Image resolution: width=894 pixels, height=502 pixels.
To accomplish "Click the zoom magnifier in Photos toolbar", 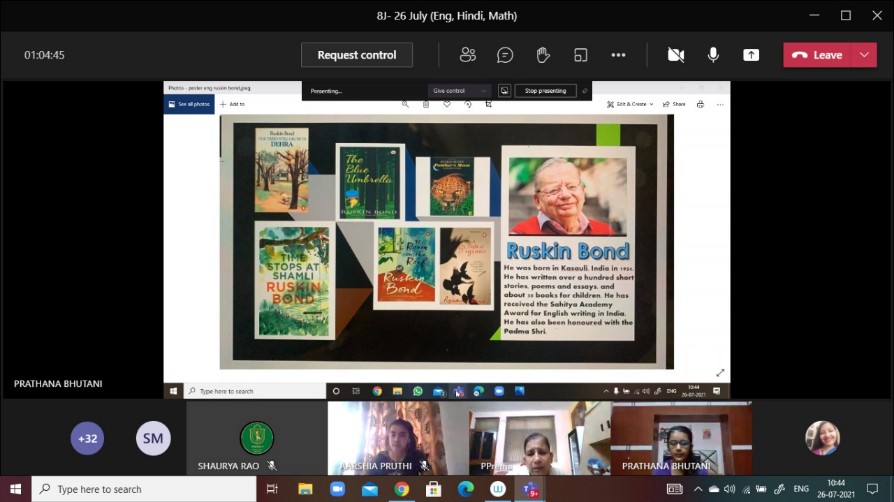I will coord(405,104).
